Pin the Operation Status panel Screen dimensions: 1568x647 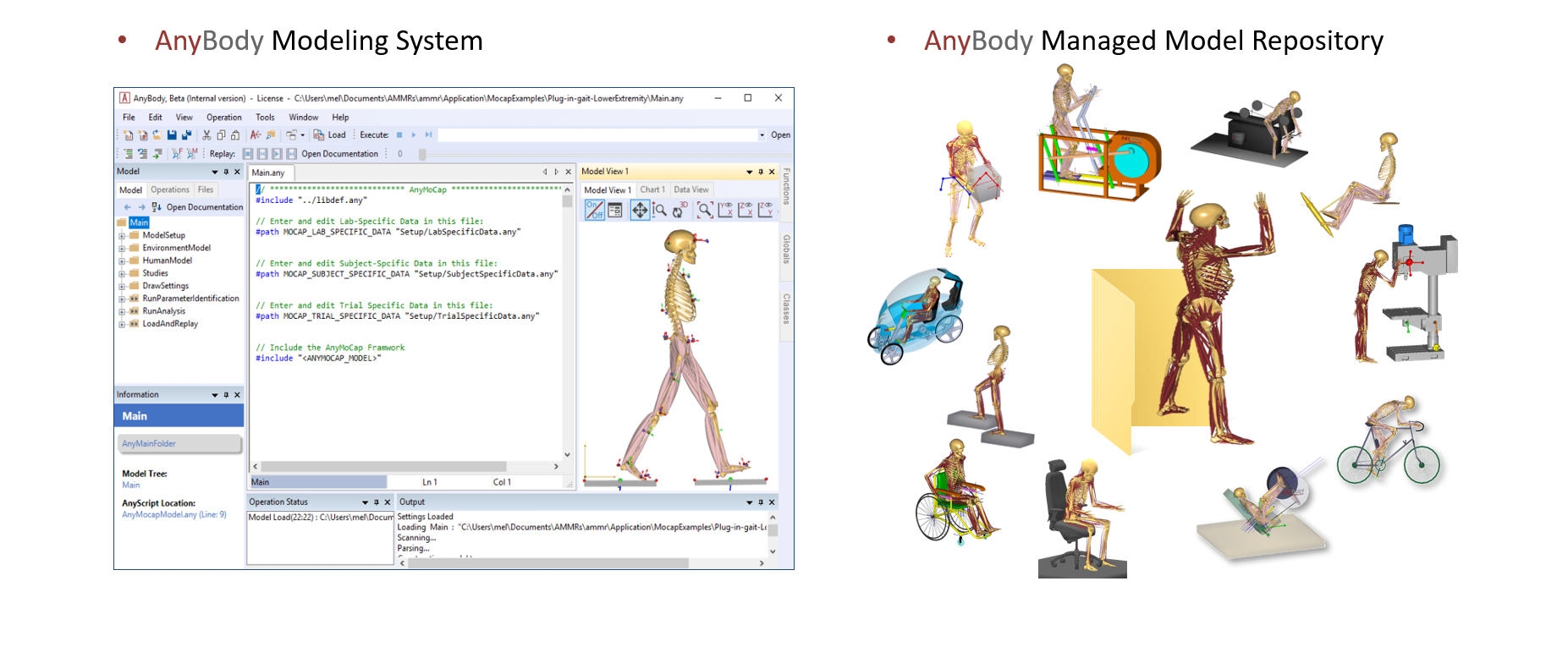tap(377, 502)
